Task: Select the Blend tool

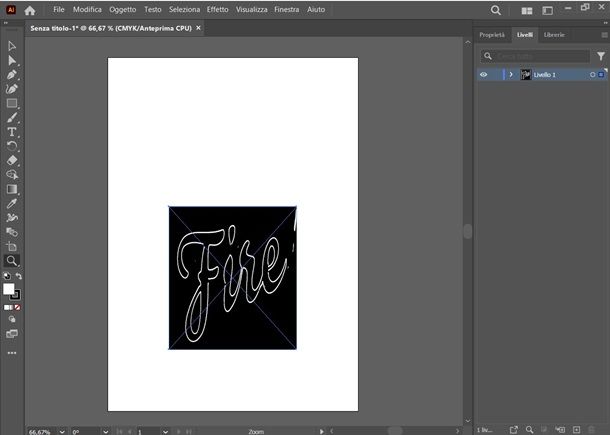Action: pos(12,232)
